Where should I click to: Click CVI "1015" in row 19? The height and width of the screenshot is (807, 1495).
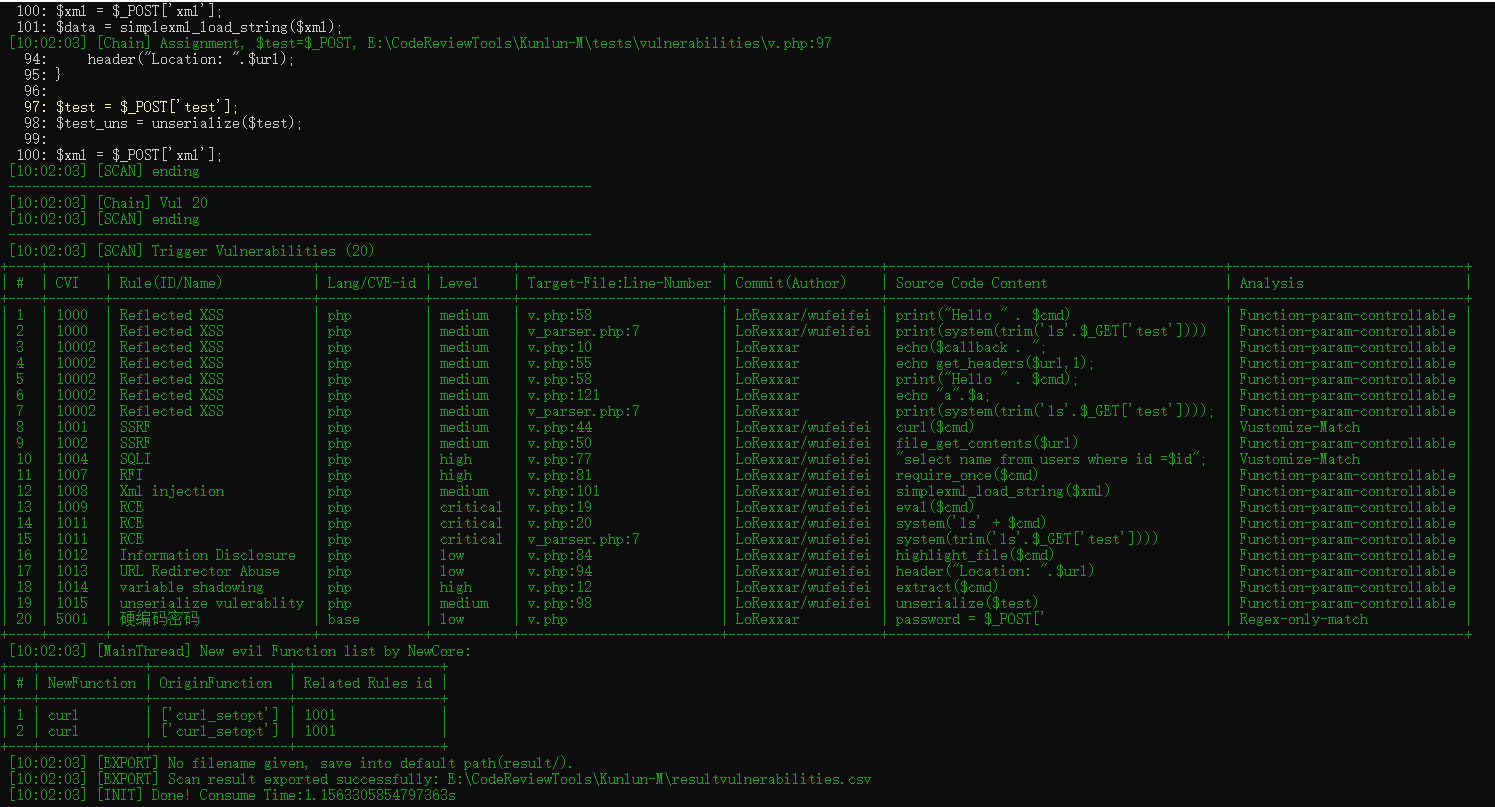(x=71, y=603)
